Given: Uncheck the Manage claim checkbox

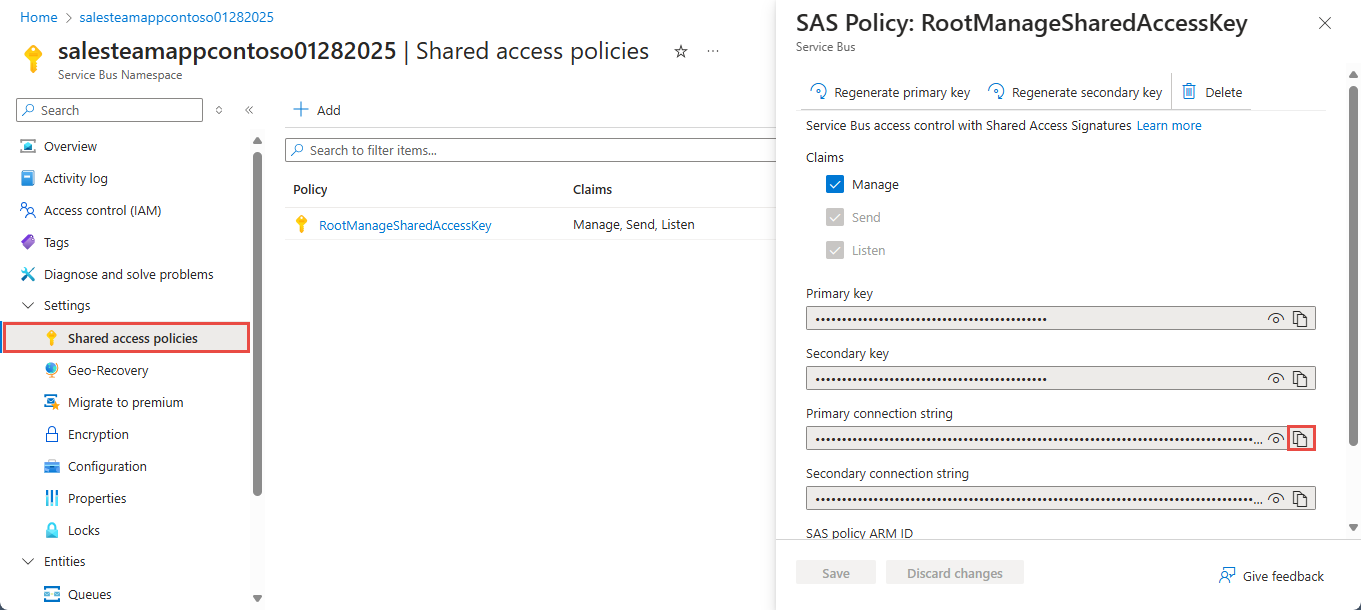Looking at the screenshot, I should [x=835, y=185].
